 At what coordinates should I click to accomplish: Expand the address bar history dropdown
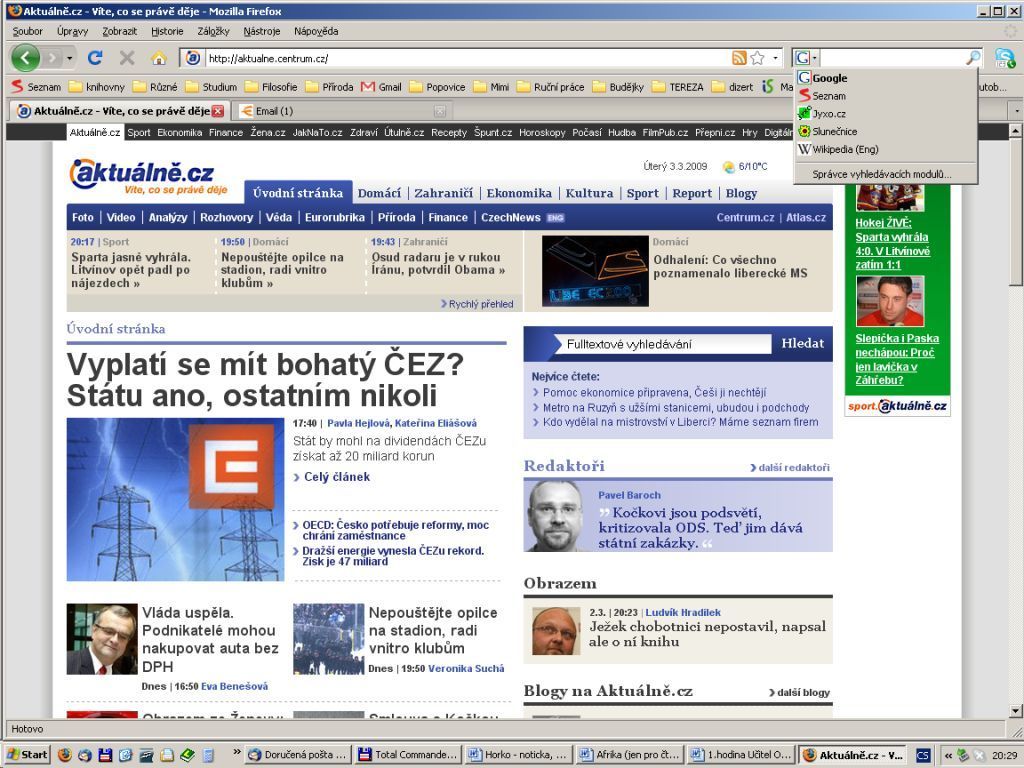775,58
